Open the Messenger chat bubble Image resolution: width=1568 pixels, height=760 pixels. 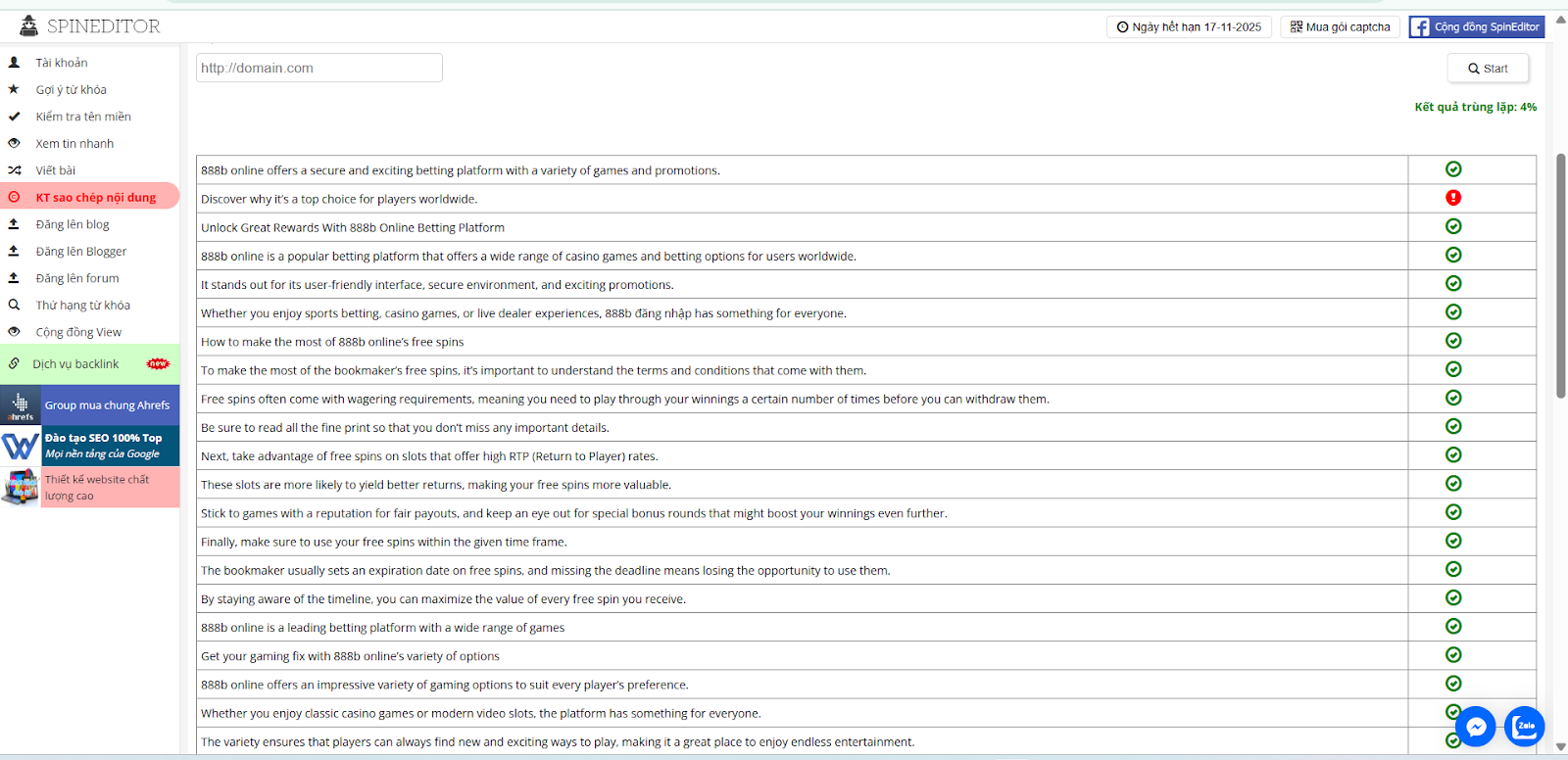pyautogui.click(x=1475, y=727)
